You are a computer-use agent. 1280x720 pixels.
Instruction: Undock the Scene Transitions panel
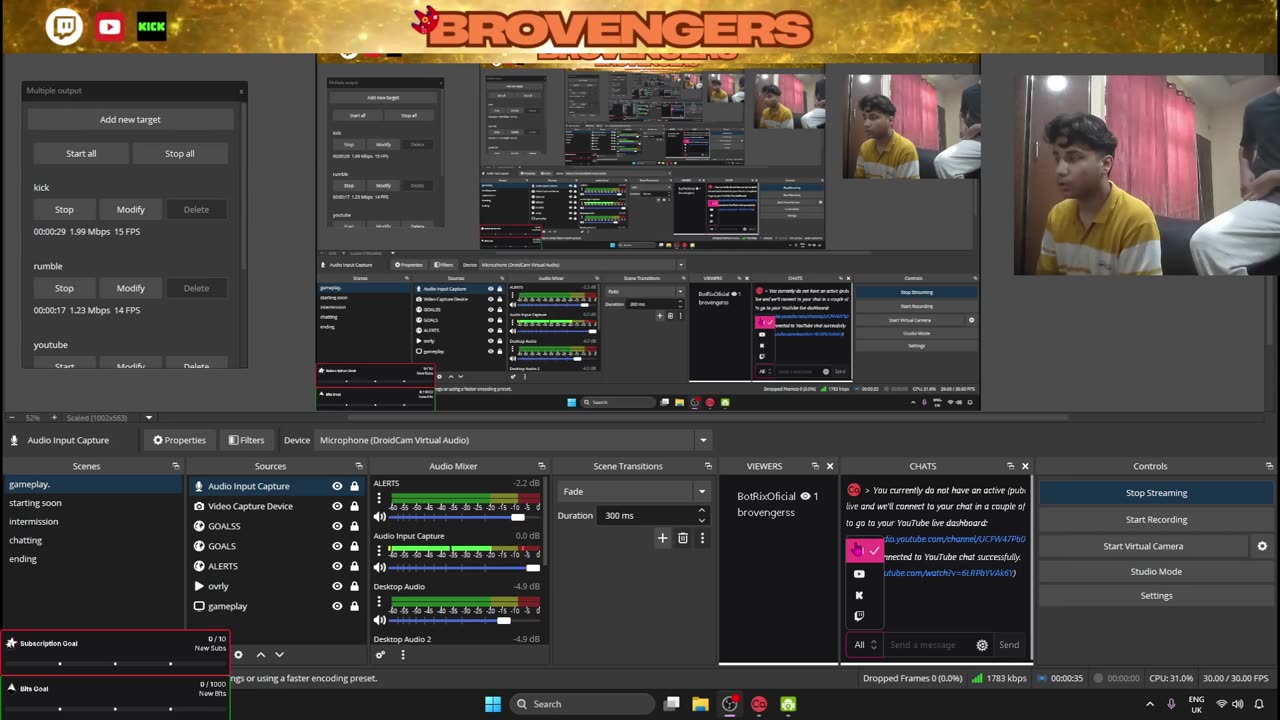coord(708,466)
